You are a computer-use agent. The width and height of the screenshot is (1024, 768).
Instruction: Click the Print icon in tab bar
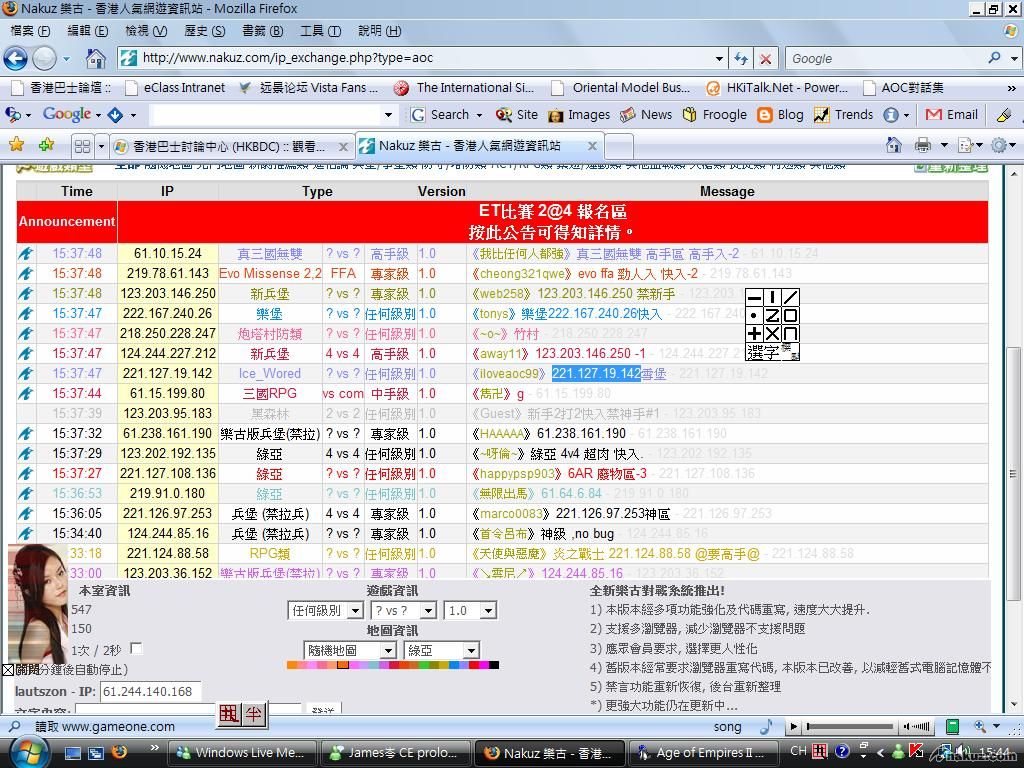coord(921,146)
